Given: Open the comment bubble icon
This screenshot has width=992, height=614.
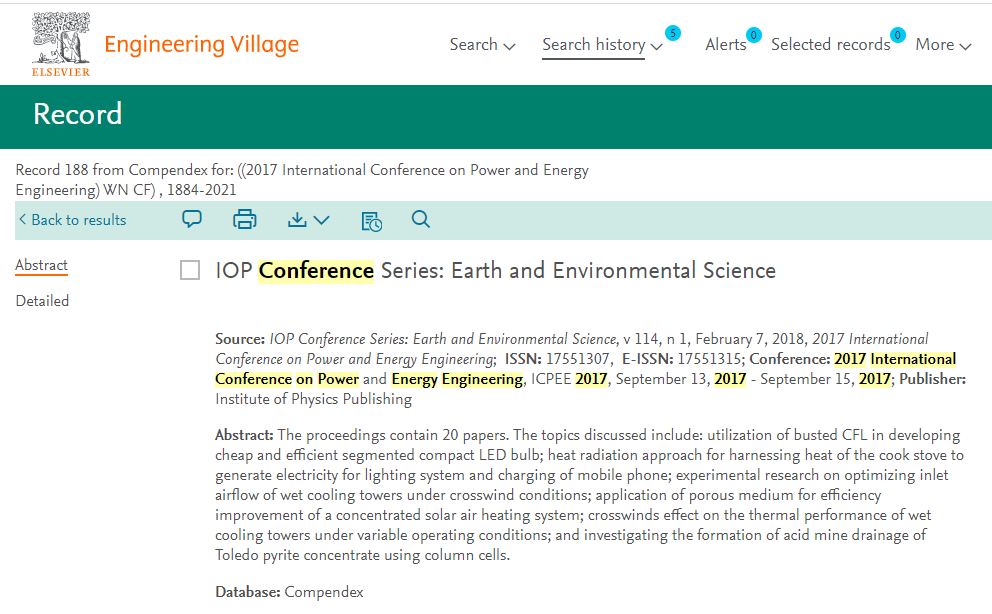Looking at the screenshot, I should [x=192, y=219].
